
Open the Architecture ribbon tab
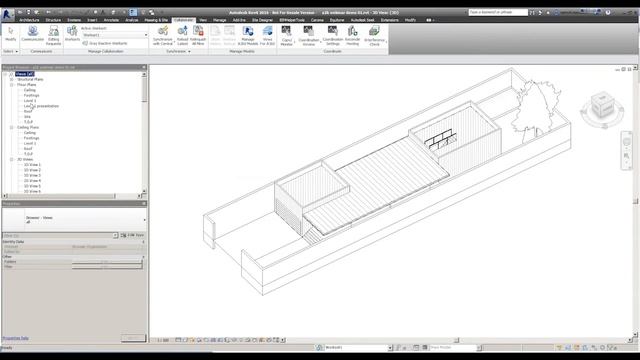coord(29,20)
